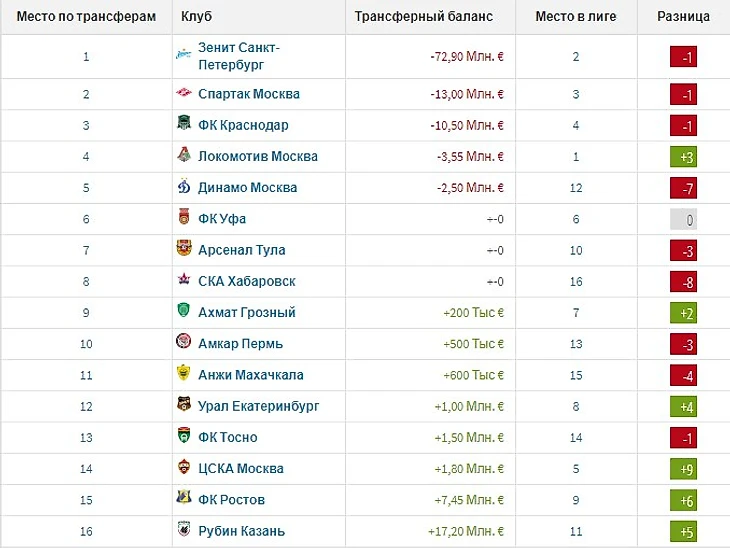Screen dimensions: 730x548
Task: Click the Anzhi Makhachkala club logo
Action: point(184,374)
